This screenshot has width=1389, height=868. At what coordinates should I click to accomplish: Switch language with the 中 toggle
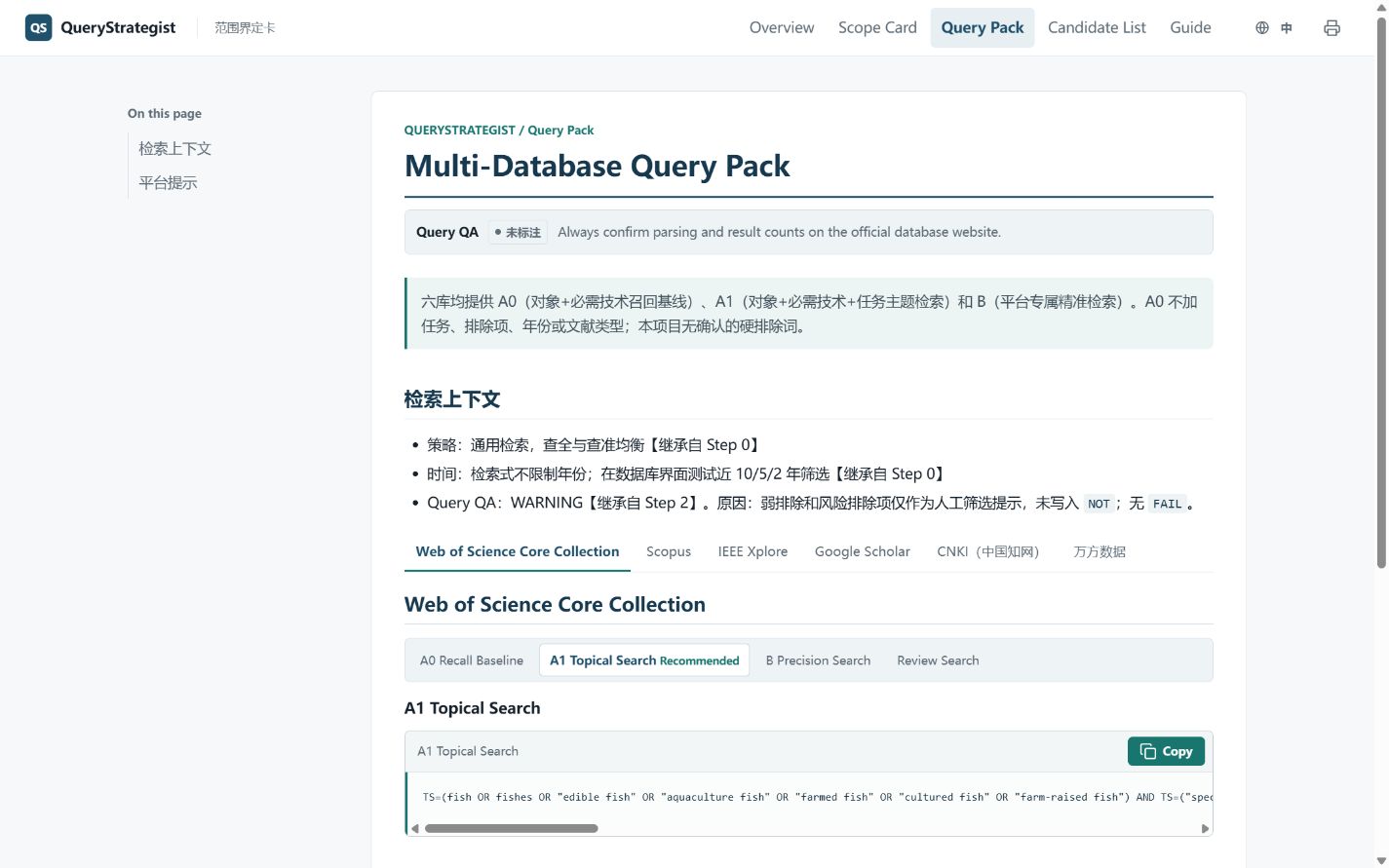point(1287,28)
